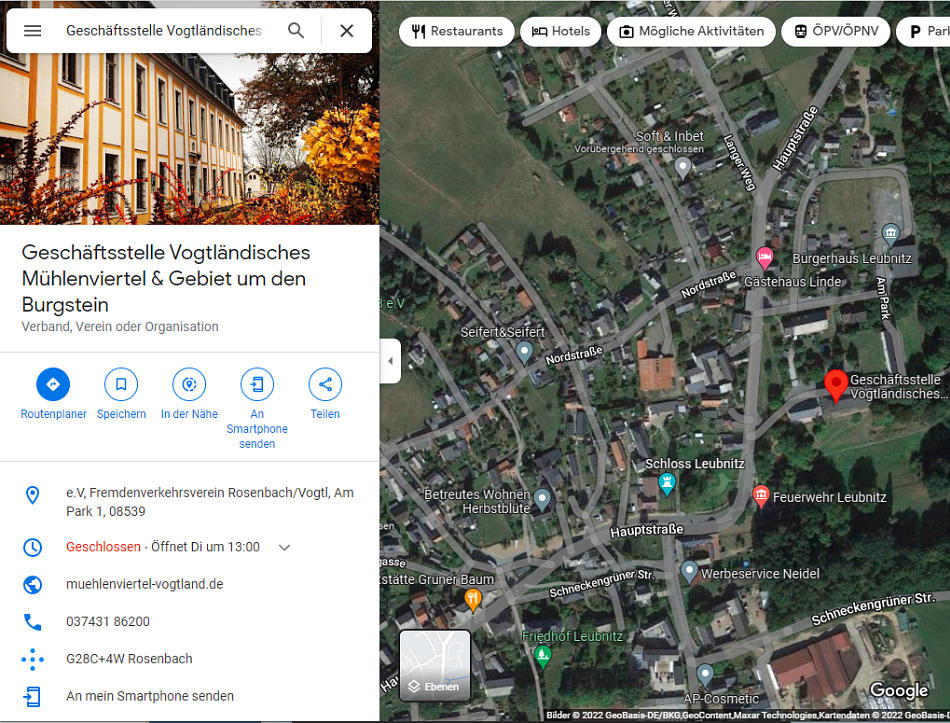Select phone number 037431 86200
Screen dimensions: 950x723
click(x=108, y=621)
